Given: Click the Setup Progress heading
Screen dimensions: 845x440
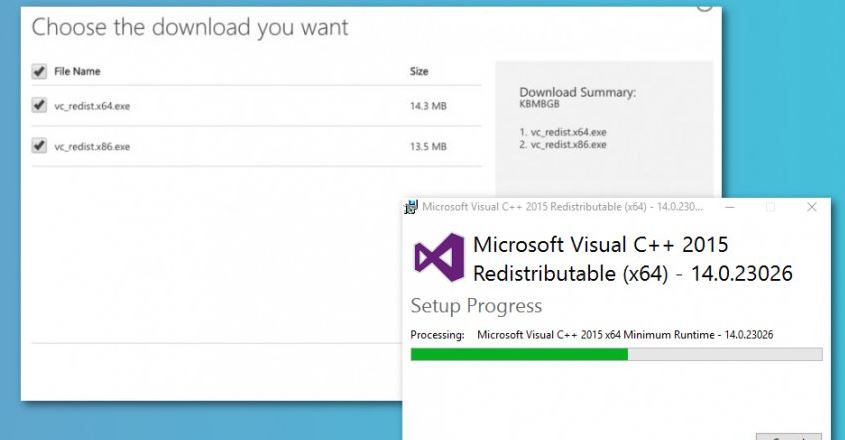Looking at the screenshot, I should (x=476, y=306).
